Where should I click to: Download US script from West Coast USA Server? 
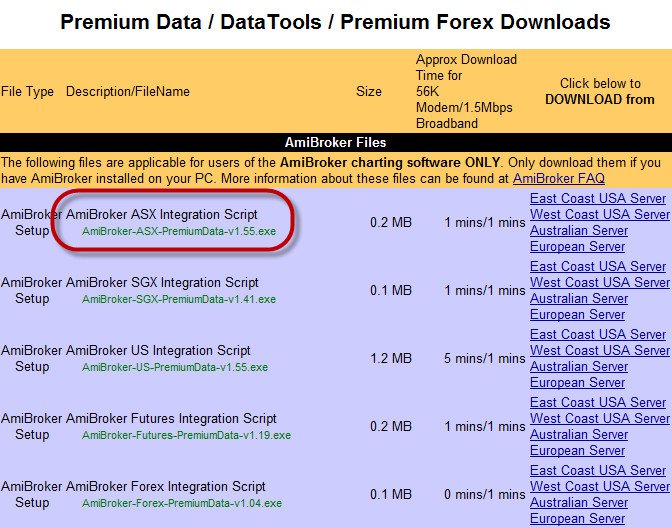(600, 351)
